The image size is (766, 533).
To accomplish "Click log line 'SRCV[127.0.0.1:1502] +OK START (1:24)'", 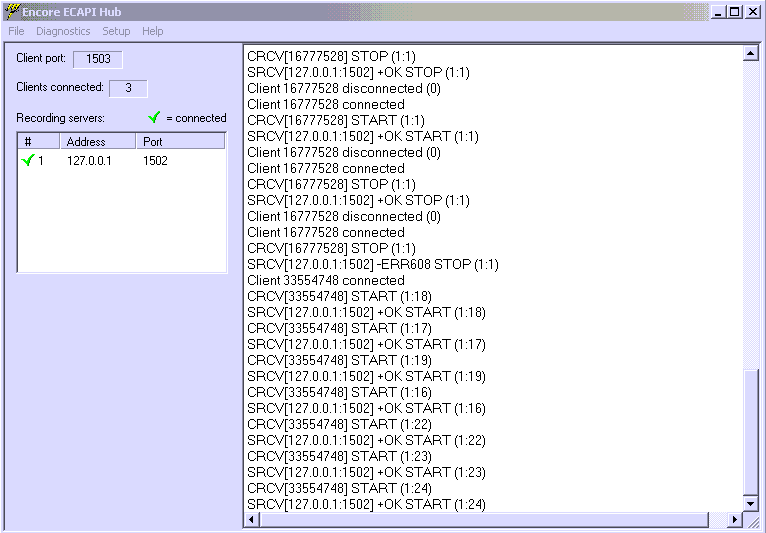I will point(366,504).
